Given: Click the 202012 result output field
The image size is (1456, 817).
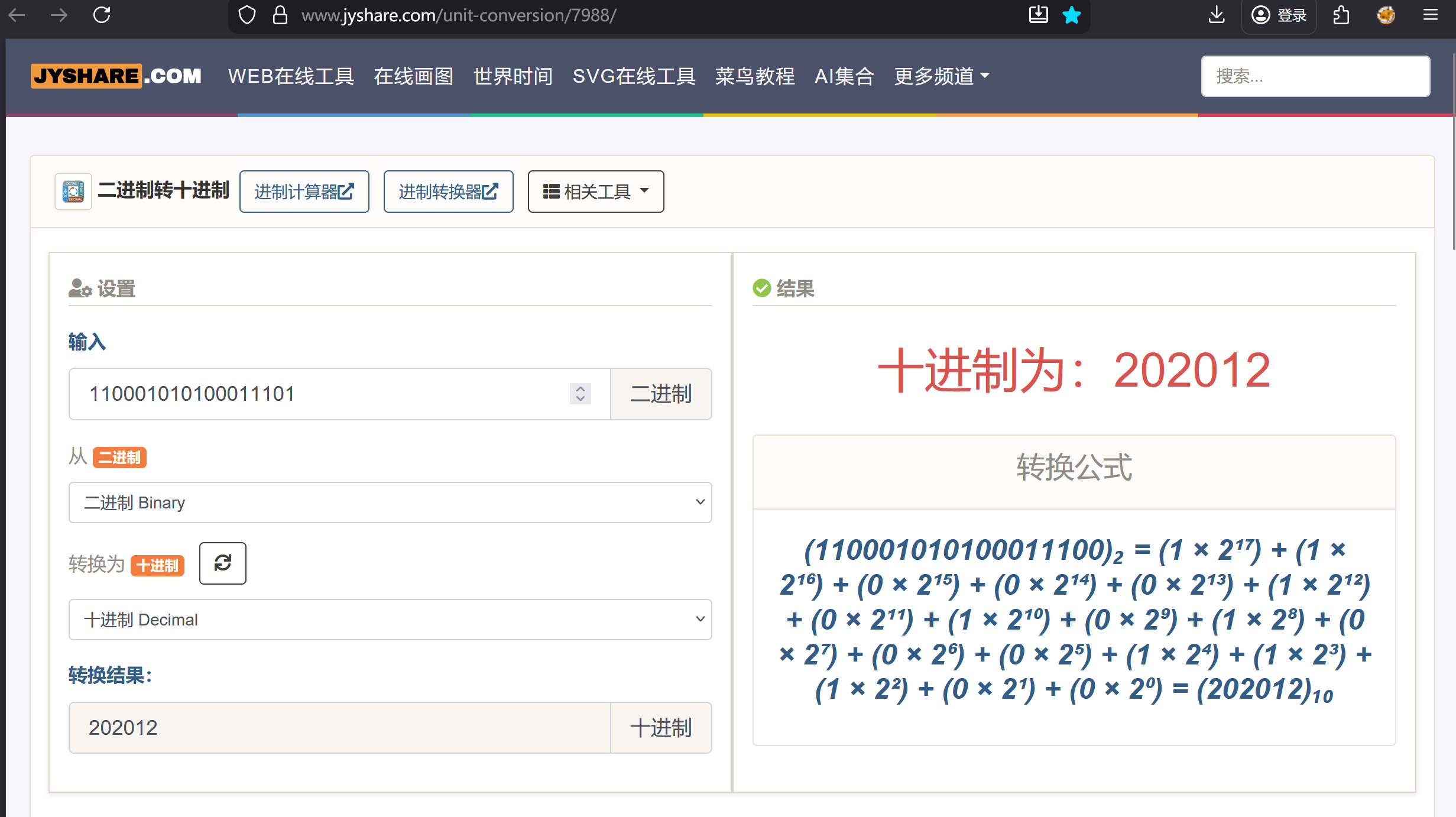Looking at the screenshot, I should pyautogui.click(x=339, y=728).
